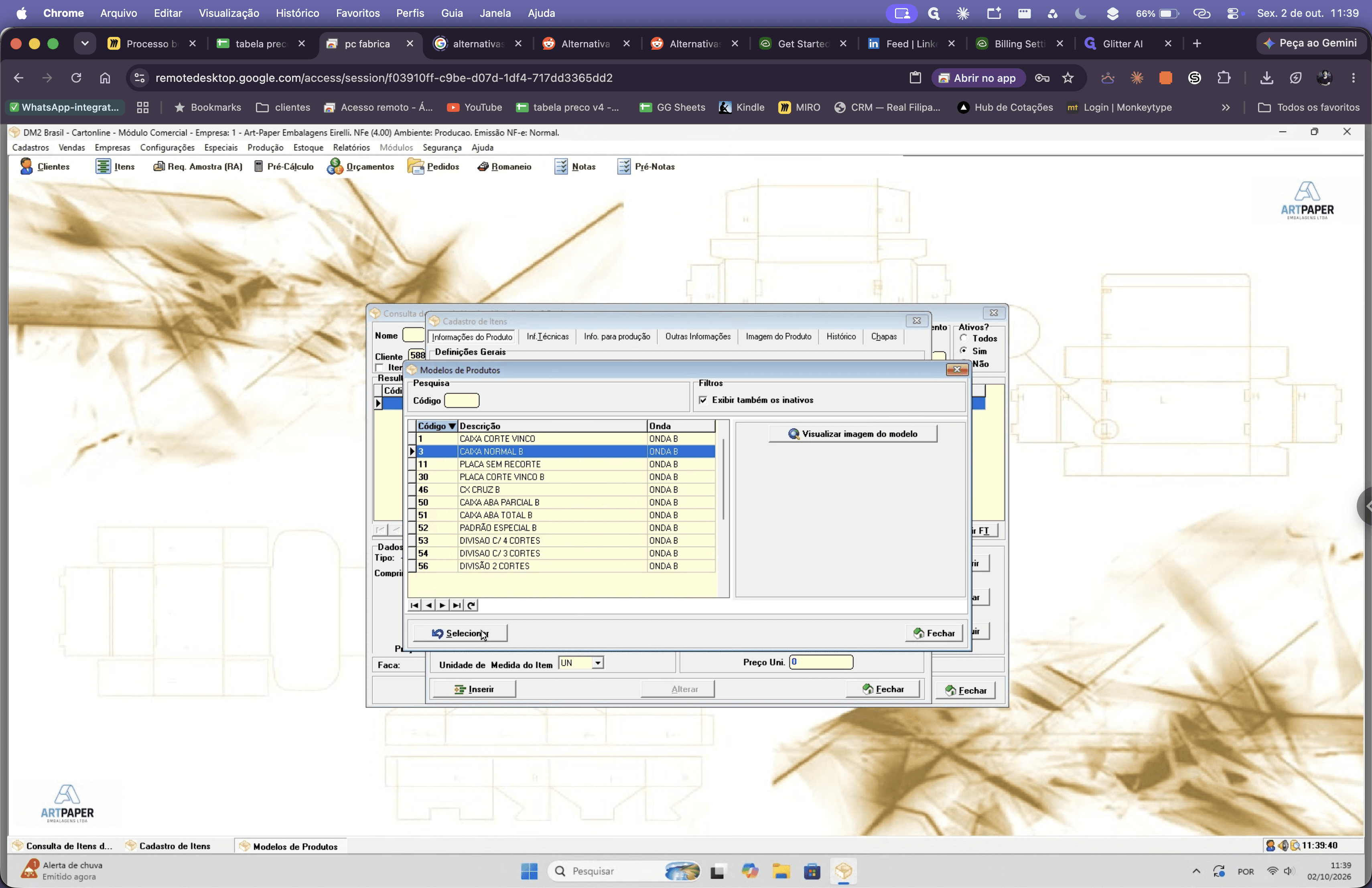Open the Relatórios menu
This screenshot has width=1372, height=888.
point(351,148)
